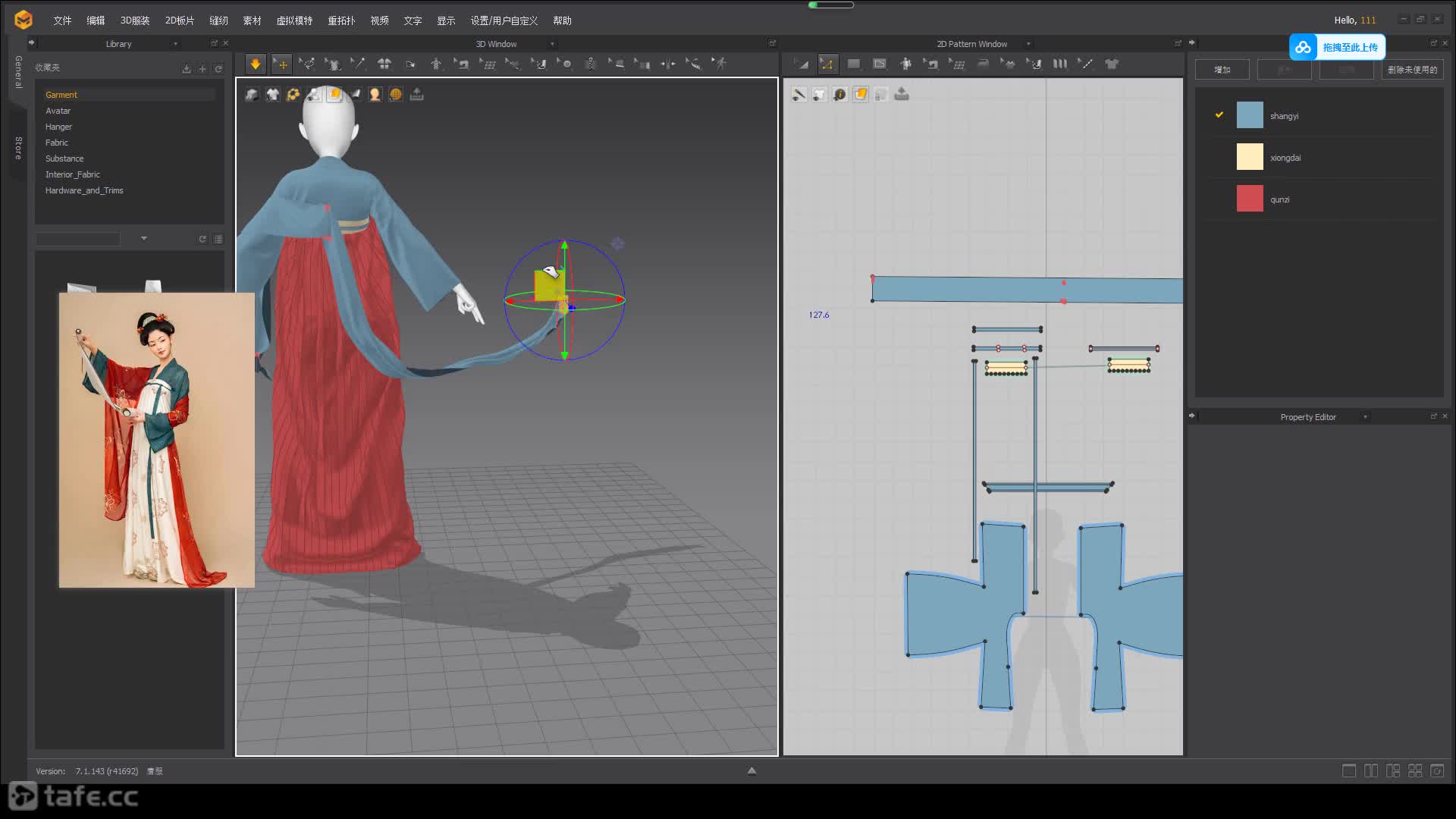Image resolution: width=1456 pixels, height=819 pixels.
Task: Open the 2D Pattern Window dropdown arrow
Action: 1028,44
